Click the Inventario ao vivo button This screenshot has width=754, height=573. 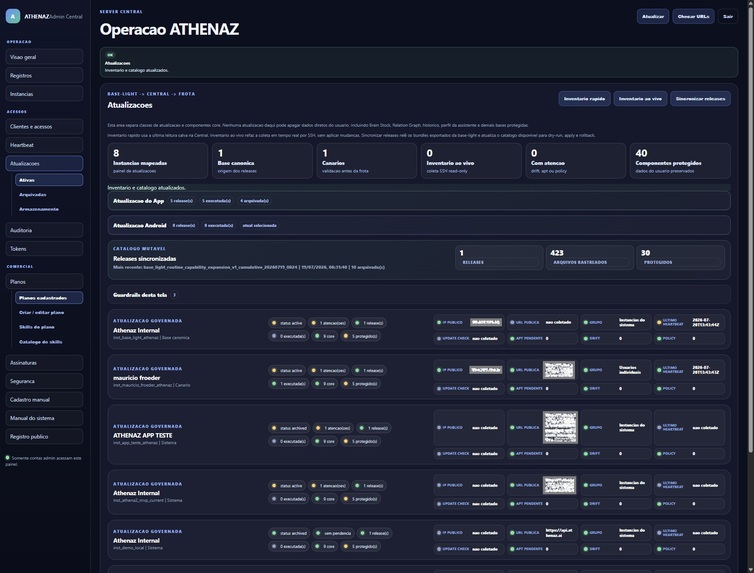coord(640,99)
